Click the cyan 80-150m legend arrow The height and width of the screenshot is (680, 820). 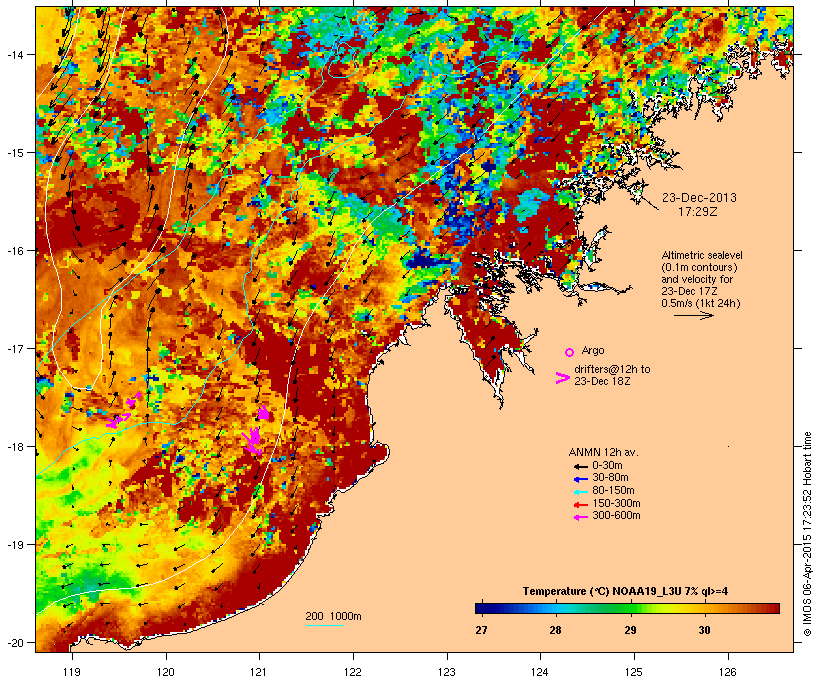(x=580, y=492)
